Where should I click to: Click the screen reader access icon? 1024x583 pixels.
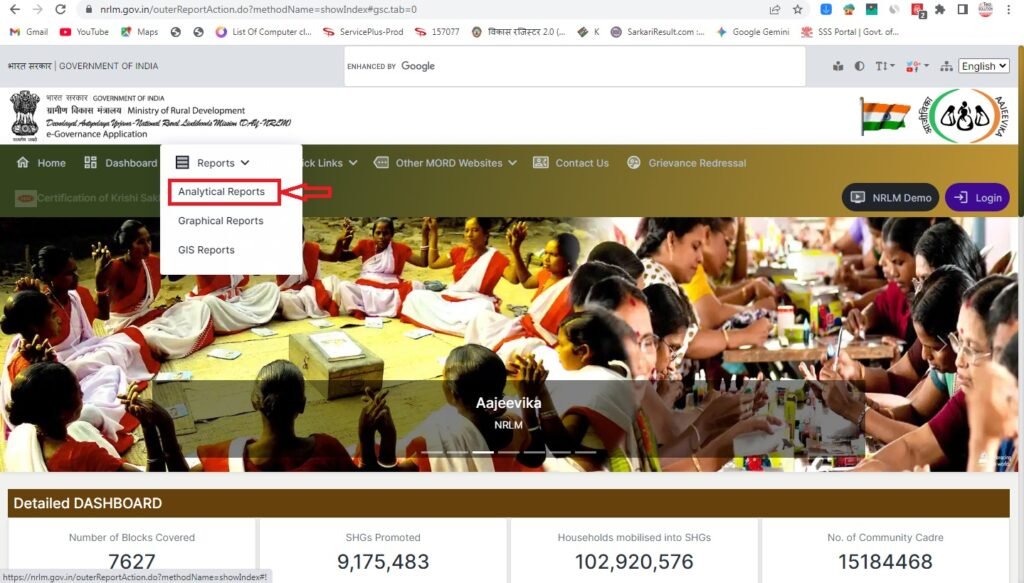837,66
